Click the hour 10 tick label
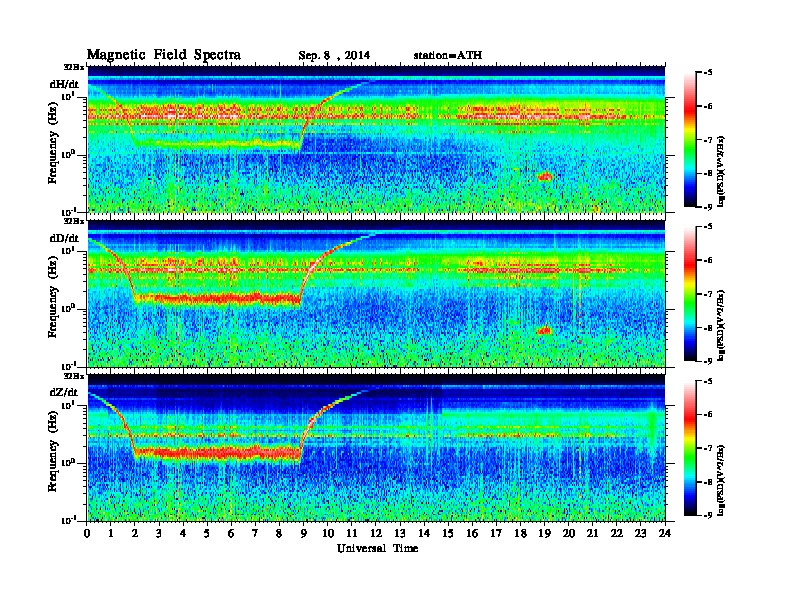792x612 pixels. coord(328,533)
